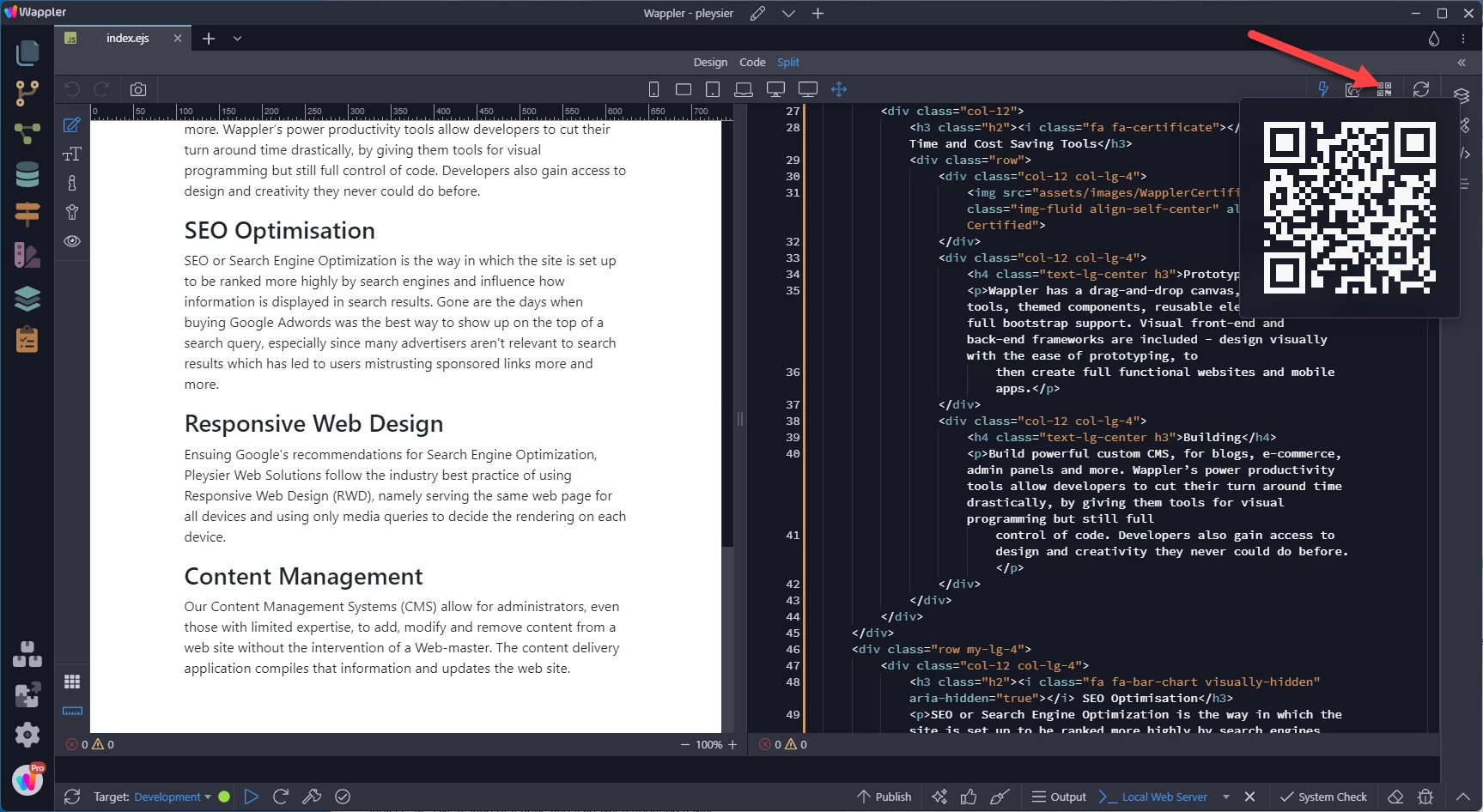Click the 100% zoom level value

(x=708, y=745)
